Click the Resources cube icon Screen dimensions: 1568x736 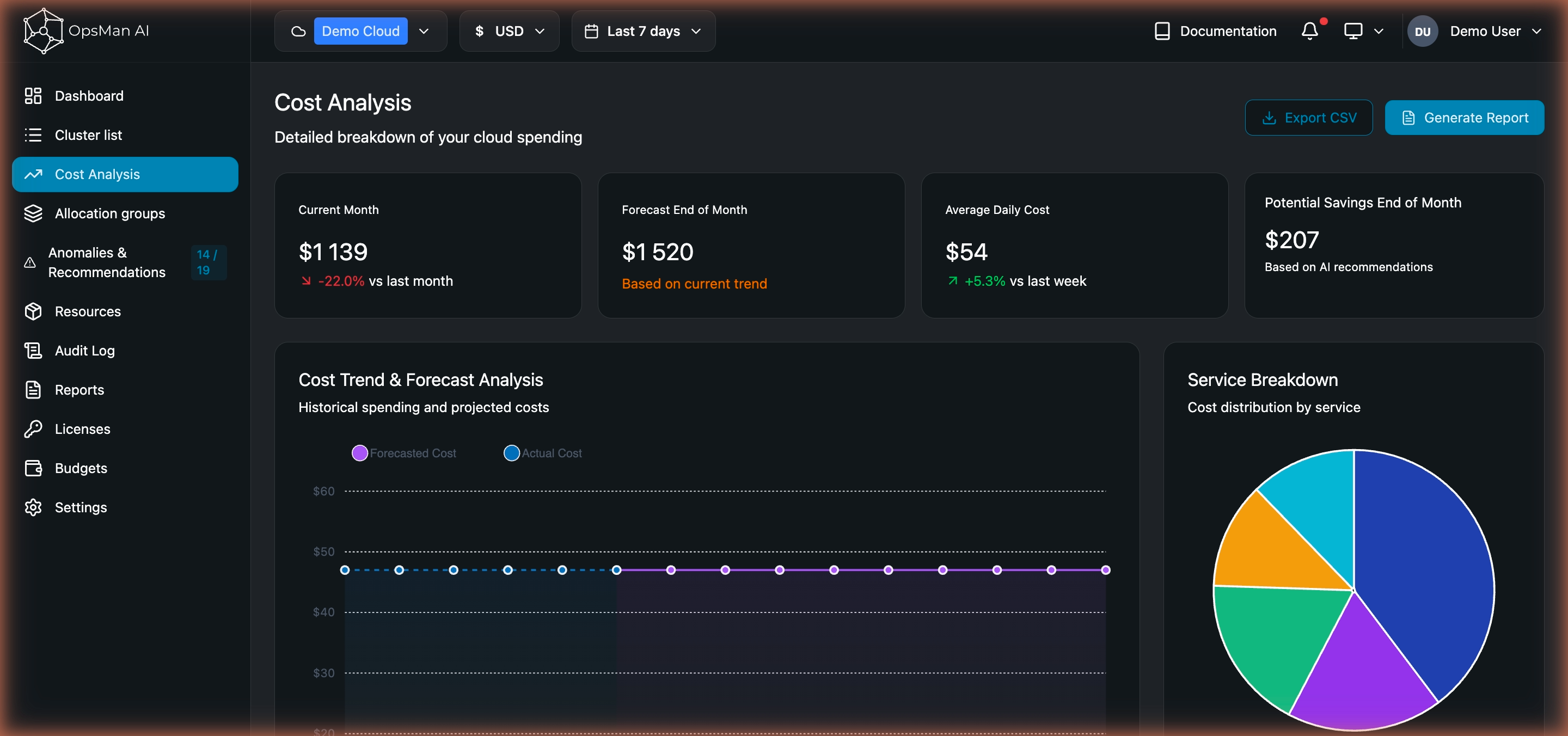(33, 311)
